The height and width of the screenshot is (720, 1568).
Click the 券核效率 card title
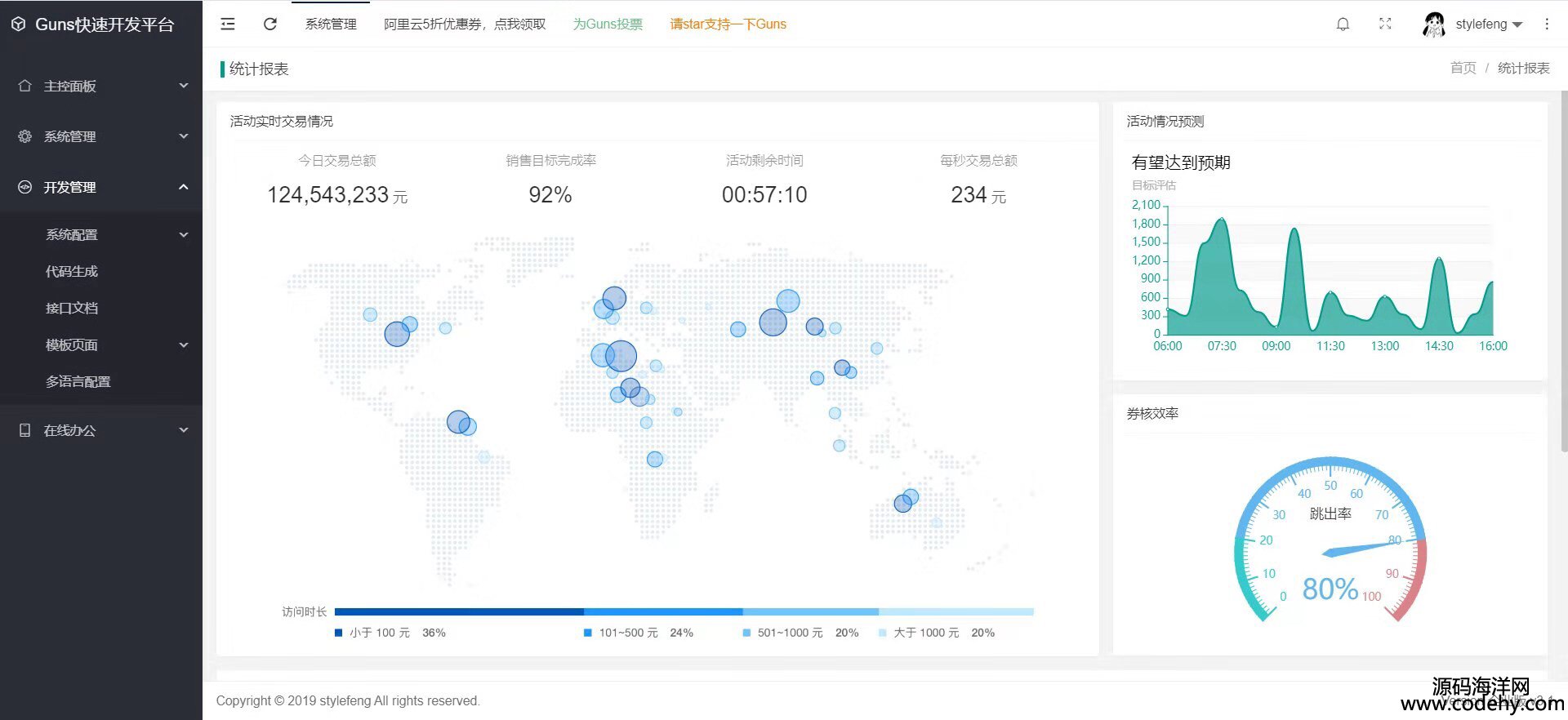(1152, 414)
